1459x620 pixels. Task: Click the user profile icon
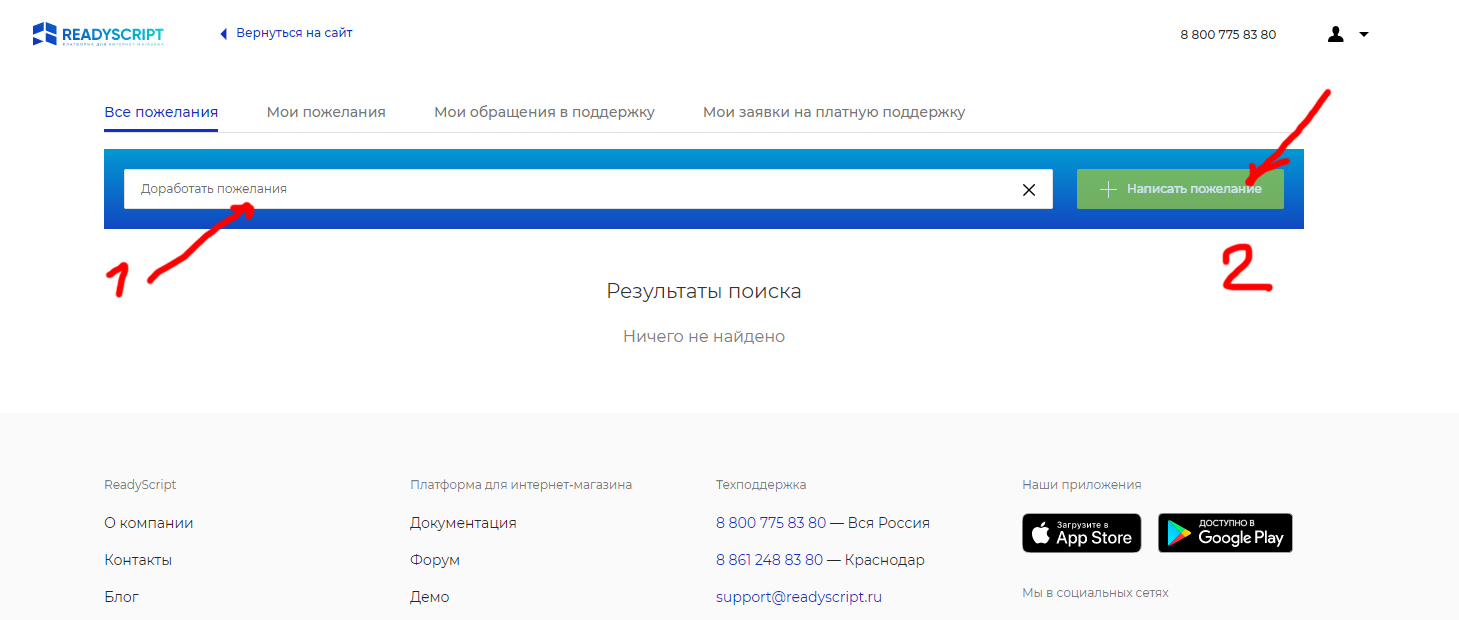(1336, 35)
